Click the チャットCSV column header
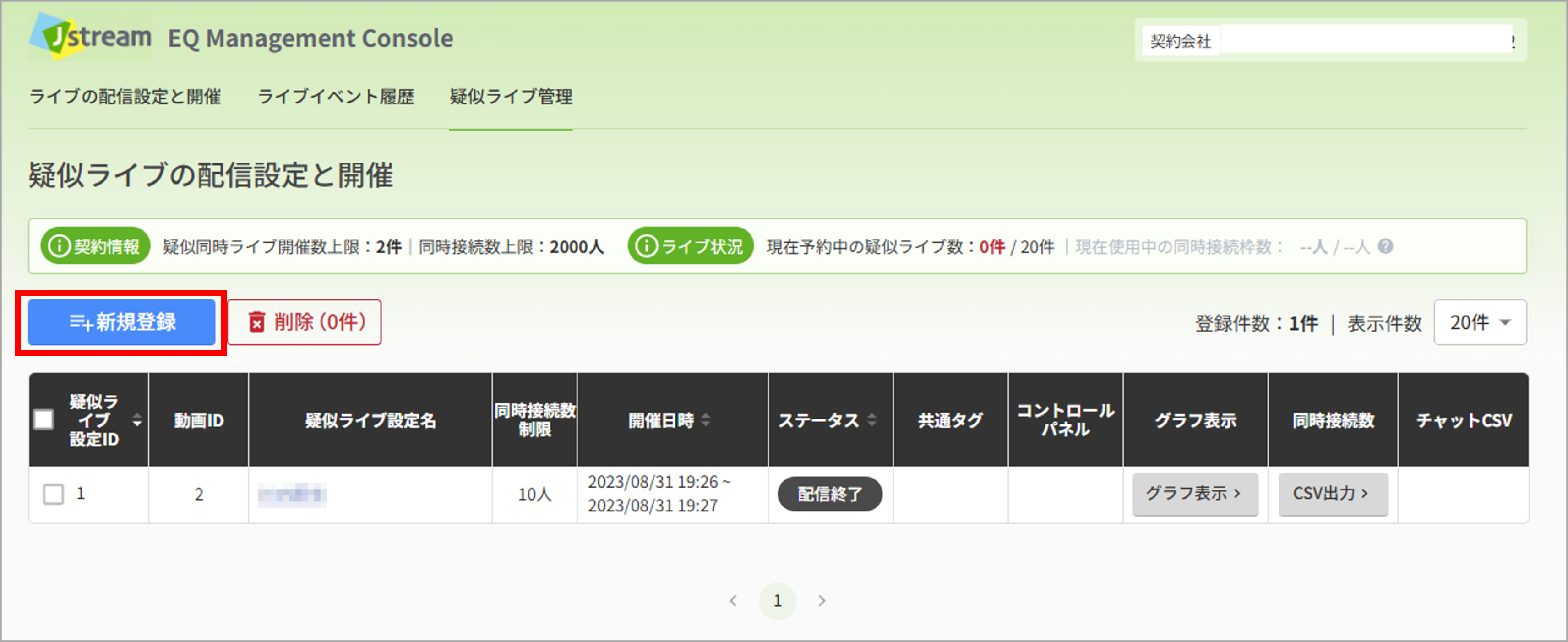 (1463, 420)
